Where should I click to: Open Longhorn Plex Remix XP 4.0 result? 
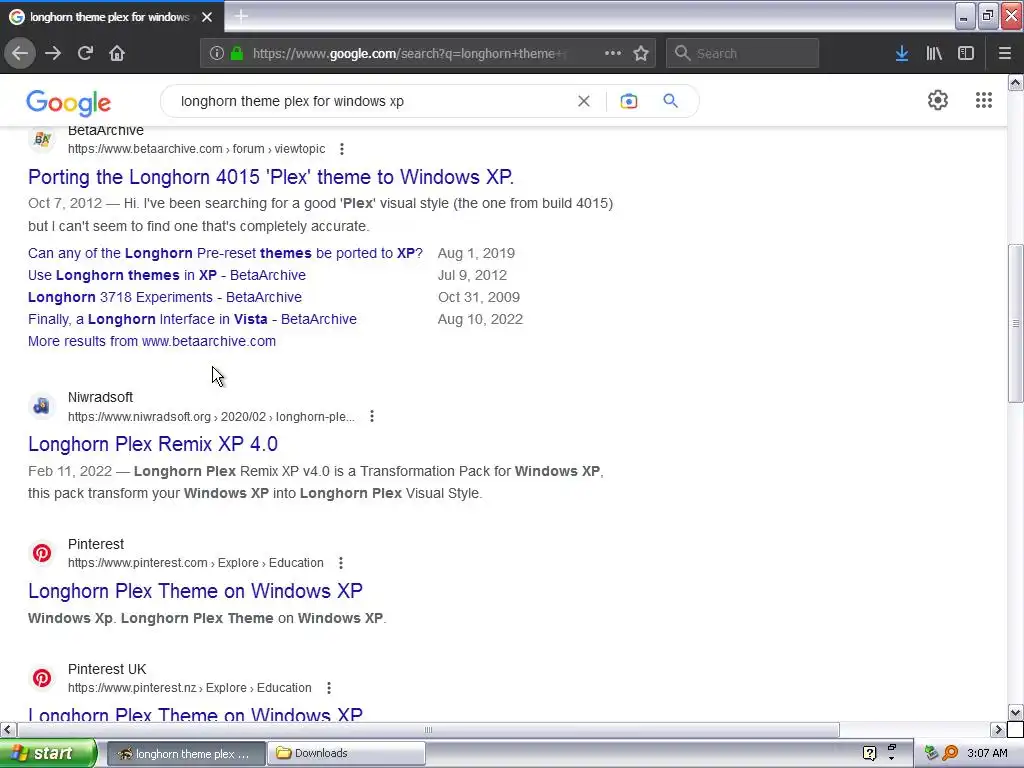[x=153, y=444]
